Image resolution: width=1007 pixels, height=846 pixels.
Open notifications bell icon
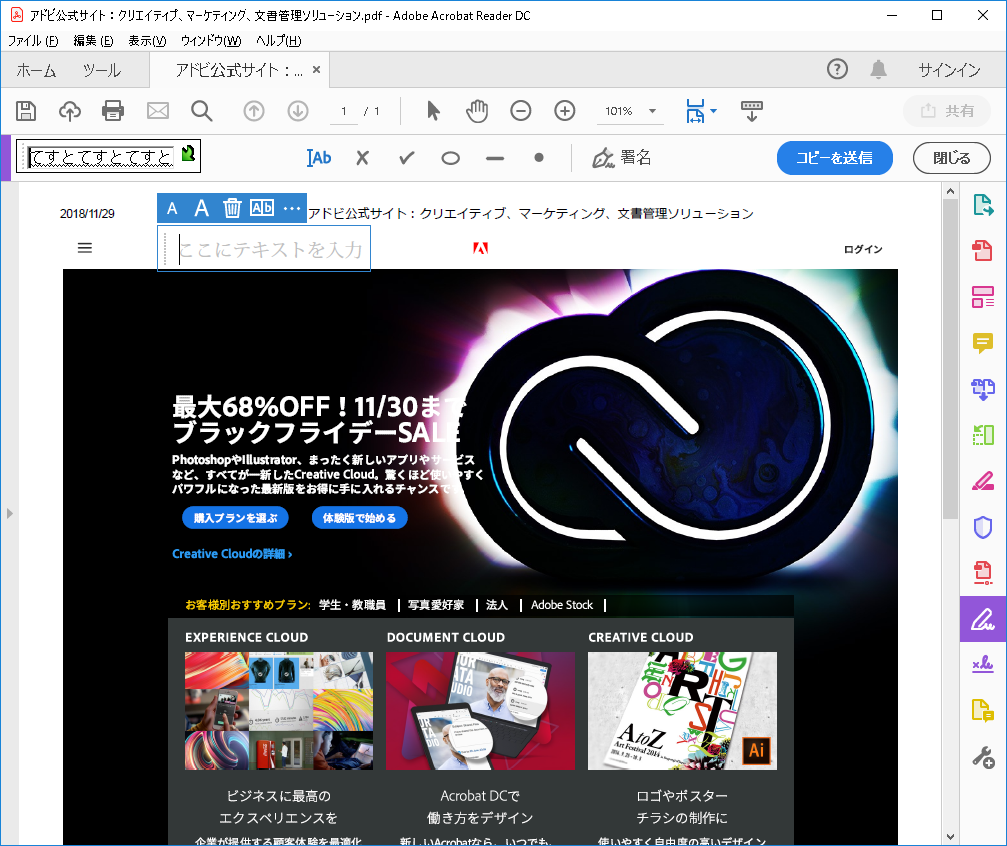click(879, 69)
